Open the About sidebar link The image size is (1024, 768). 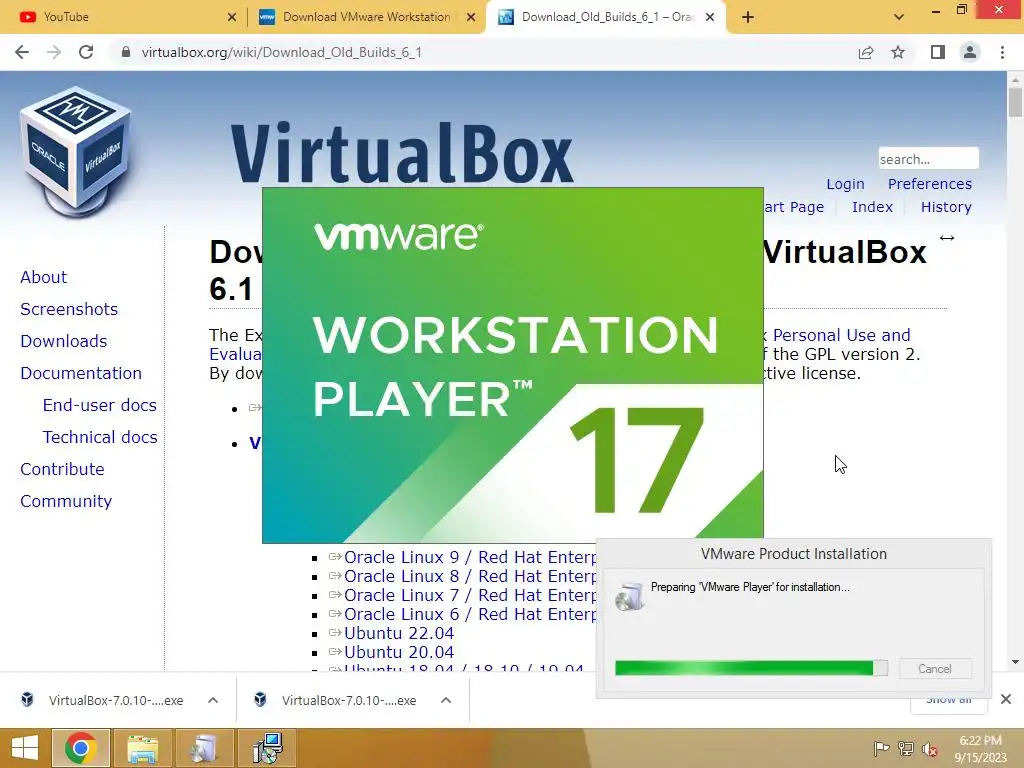pyautogui.click(x=43, y=277)
